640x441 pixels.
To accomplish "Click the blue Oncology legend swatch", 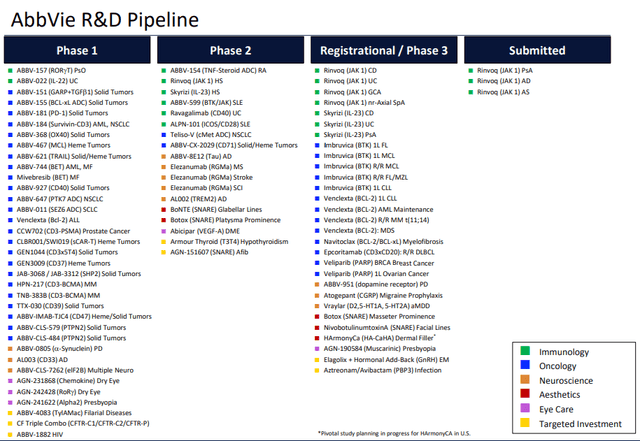I will pos(525,365).
